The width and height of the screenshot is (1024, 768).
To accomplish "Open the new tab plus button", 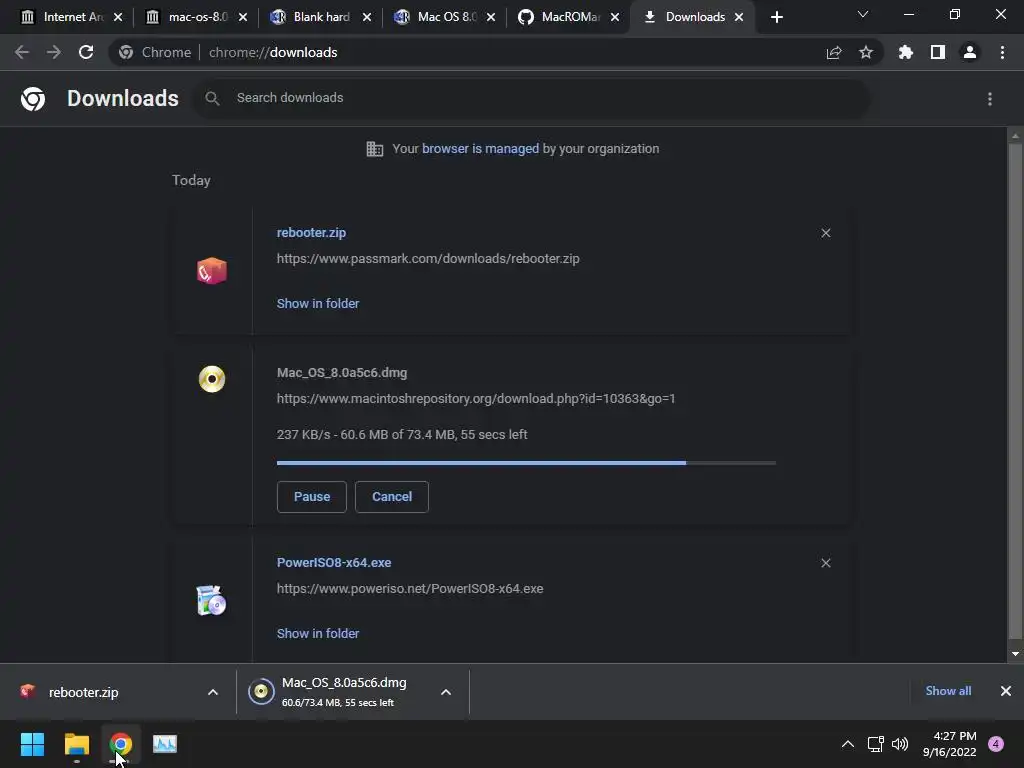I will coord(776,17).
